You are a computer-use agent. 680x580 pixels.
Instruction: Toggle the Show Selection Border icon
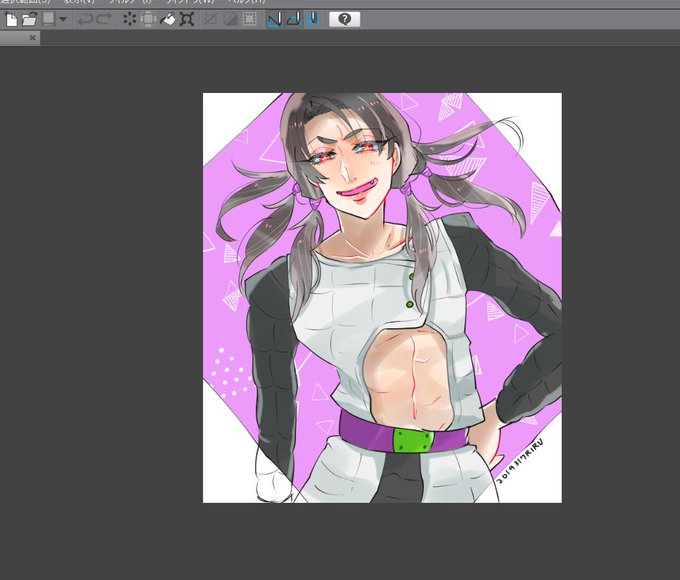[x=249, y=20]
